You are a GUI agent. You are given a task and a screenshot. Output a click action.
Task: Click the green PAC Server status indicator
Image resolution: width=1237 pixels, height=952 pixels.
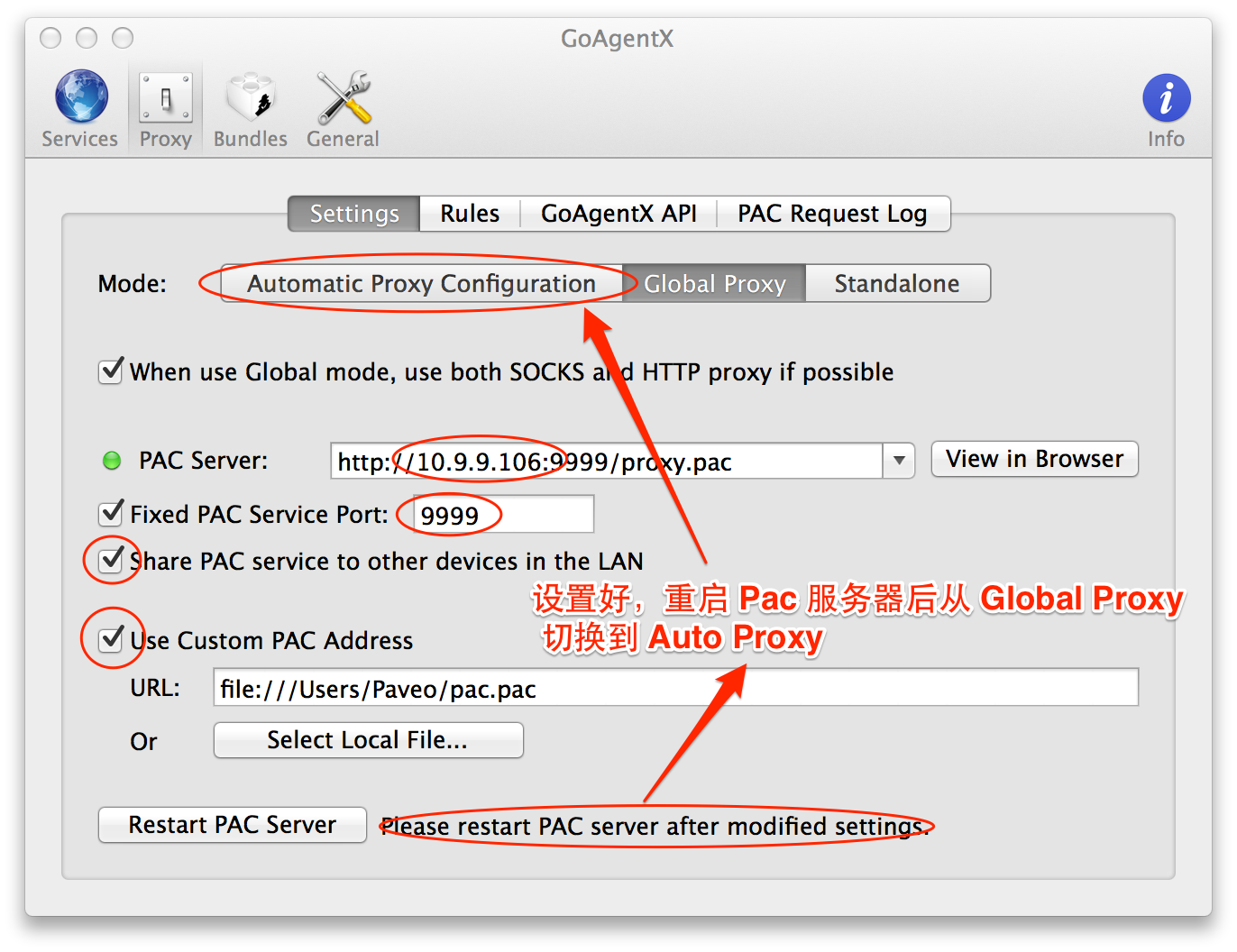click(x=112, y=461)
